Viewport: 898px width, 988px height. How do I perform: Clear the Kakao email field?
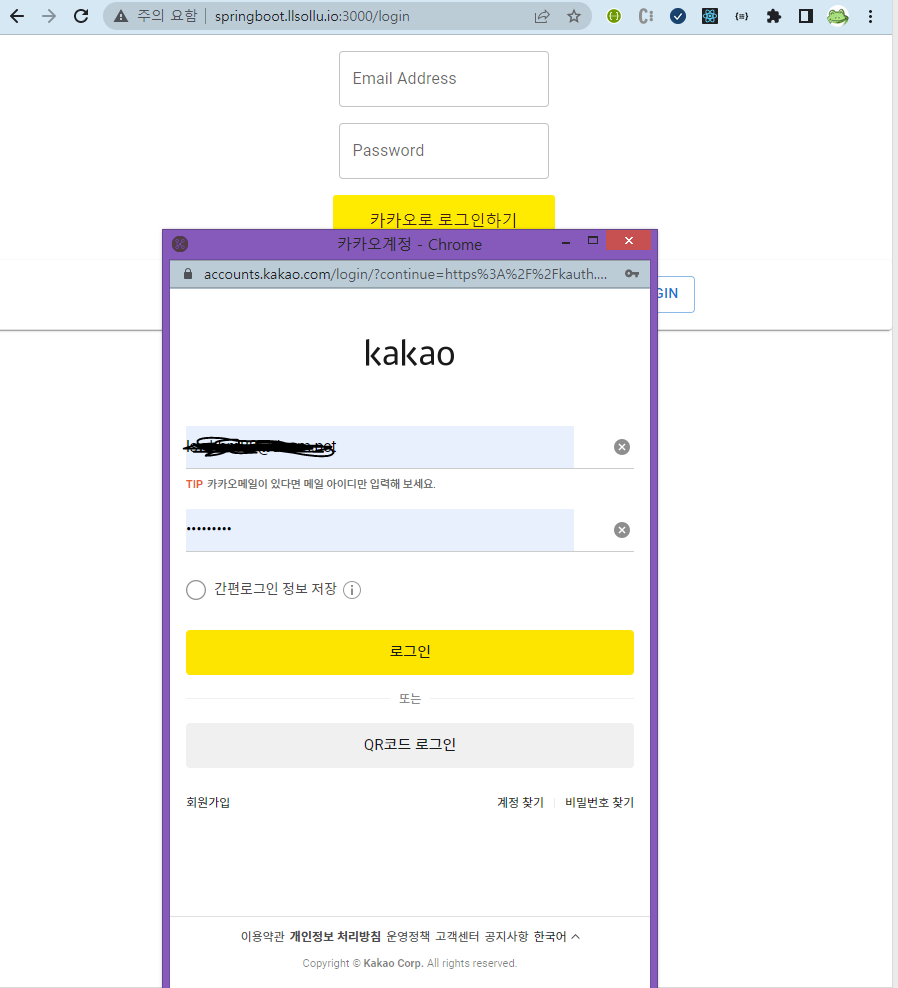tap(622, 447)
